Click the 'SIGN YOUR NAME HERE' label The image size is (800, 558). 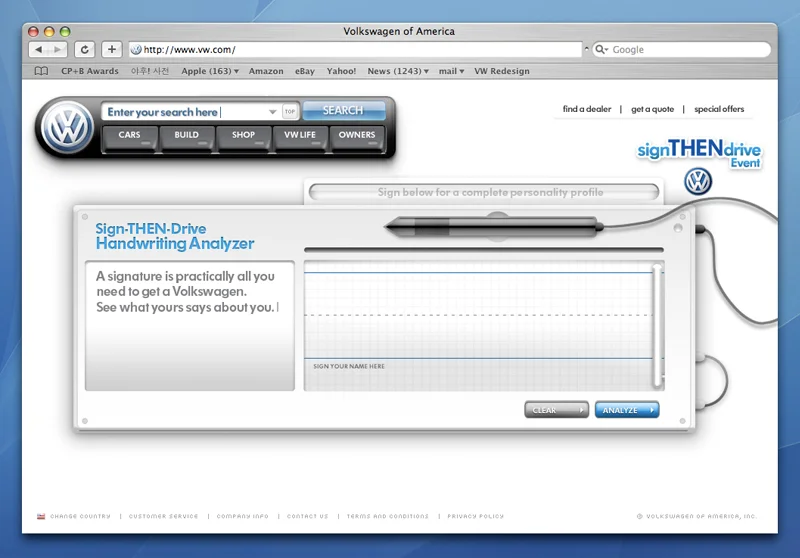pyautogui.click(x=349, y=366)
